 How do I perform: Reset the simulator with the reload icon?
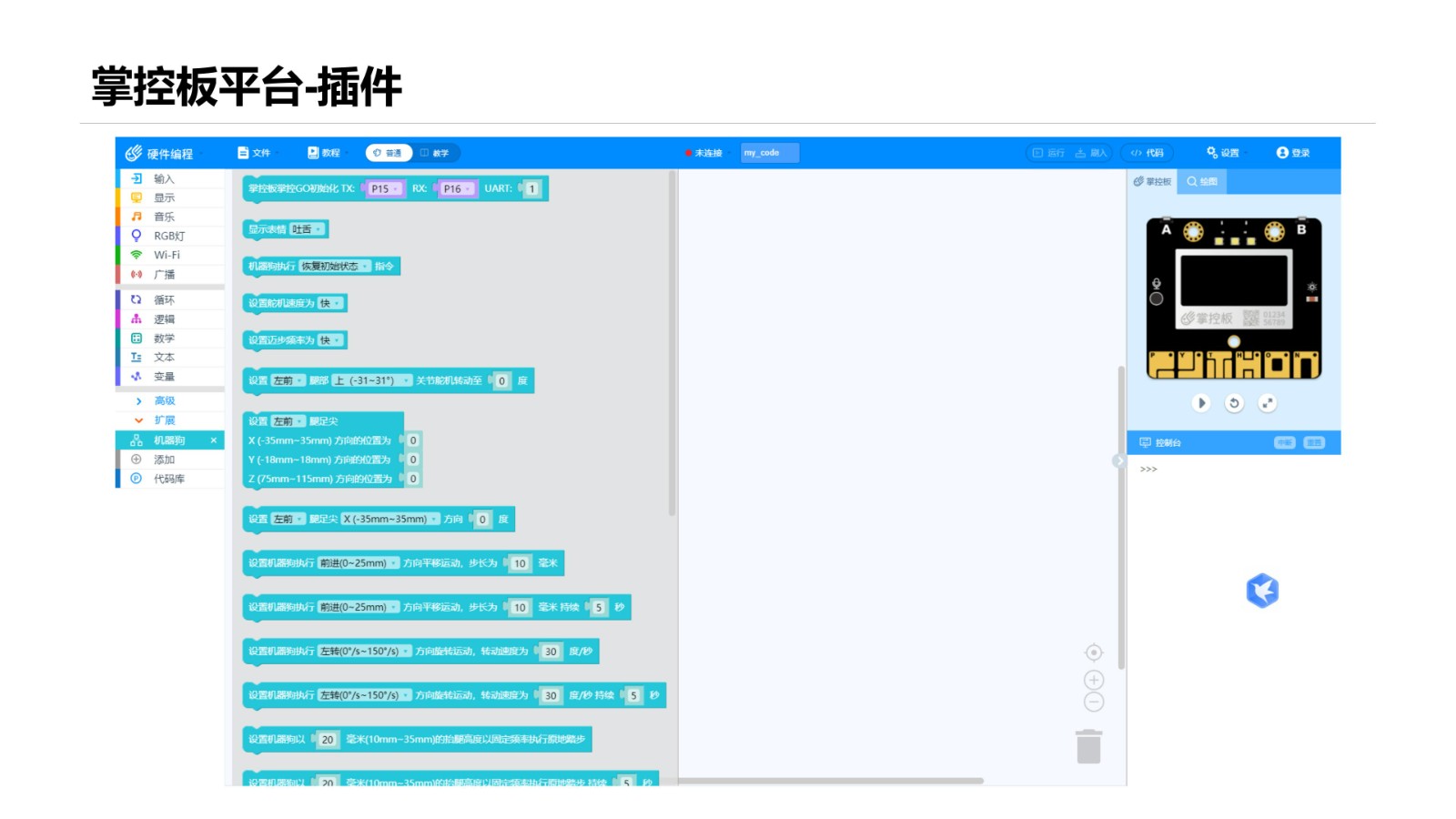(1234, 403)
